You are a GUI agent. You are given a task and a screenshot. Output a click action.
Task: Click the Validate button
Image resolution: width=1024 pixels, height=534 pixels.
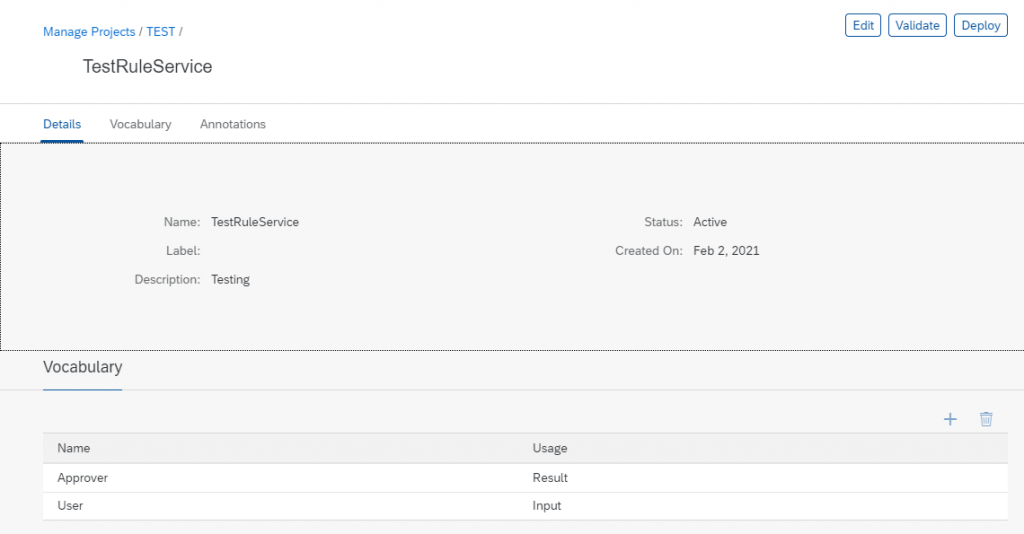[x=917, y=25]
